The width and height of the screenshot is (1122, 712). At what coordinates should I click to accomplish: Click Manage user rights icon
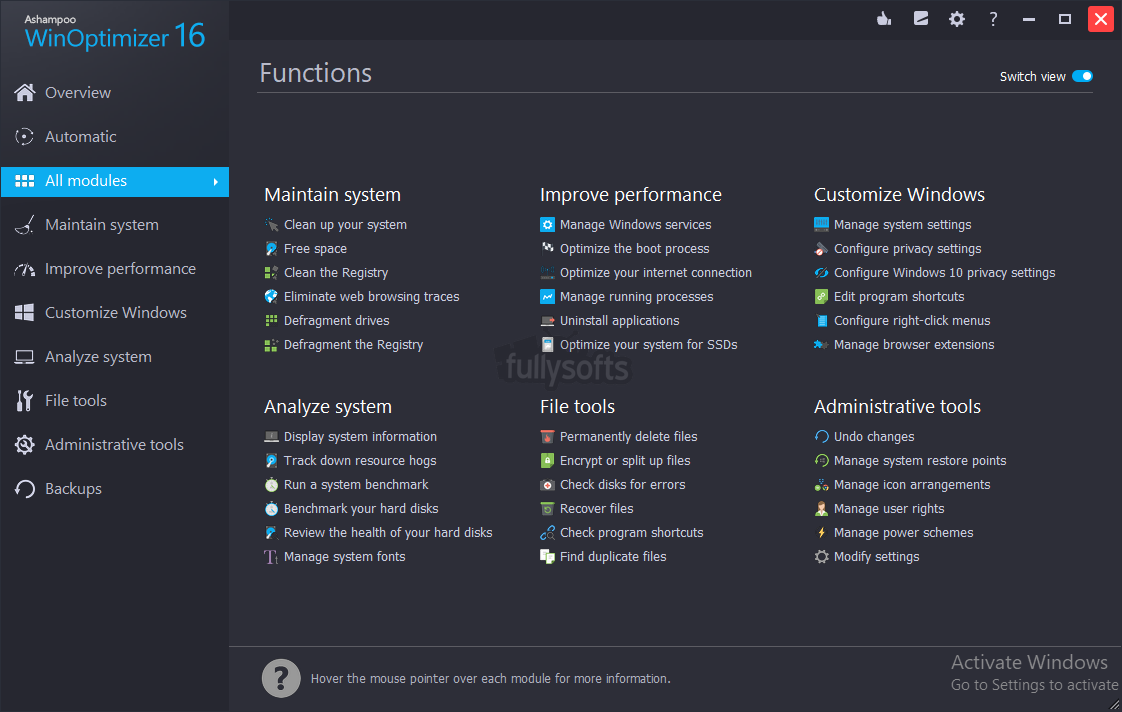[821, 509]
